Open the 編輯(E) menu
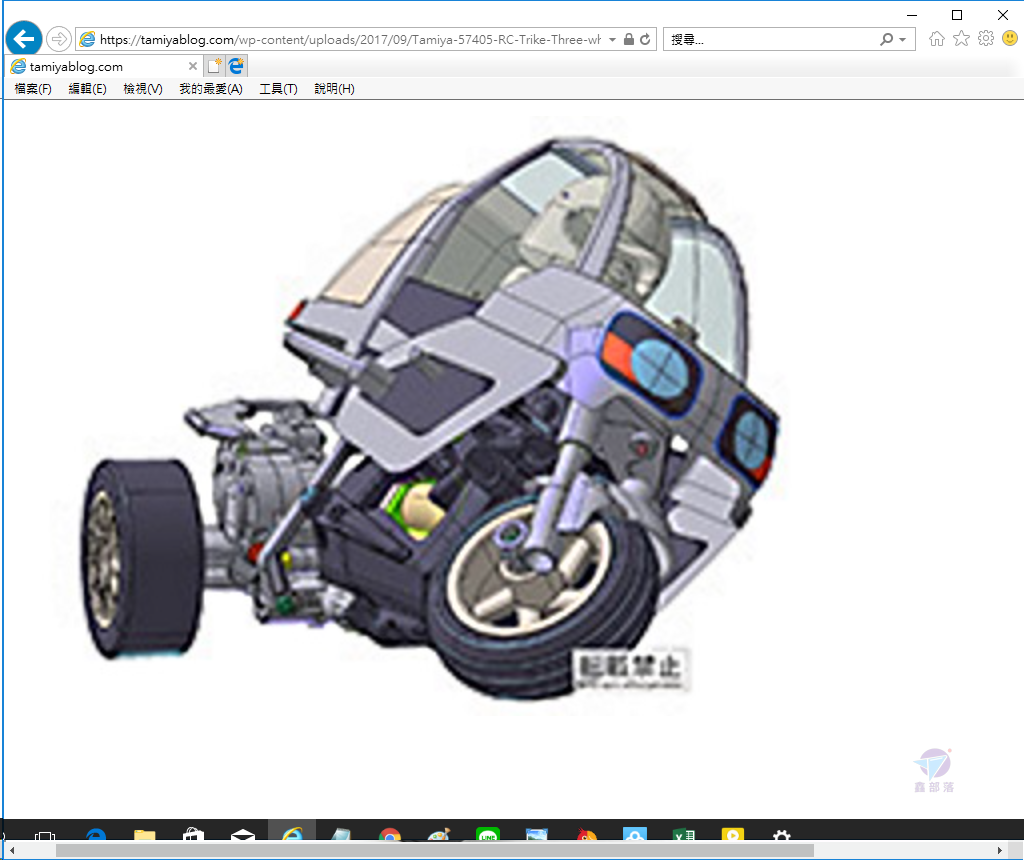The image size is (1024, 860). (x=88, y=89)
